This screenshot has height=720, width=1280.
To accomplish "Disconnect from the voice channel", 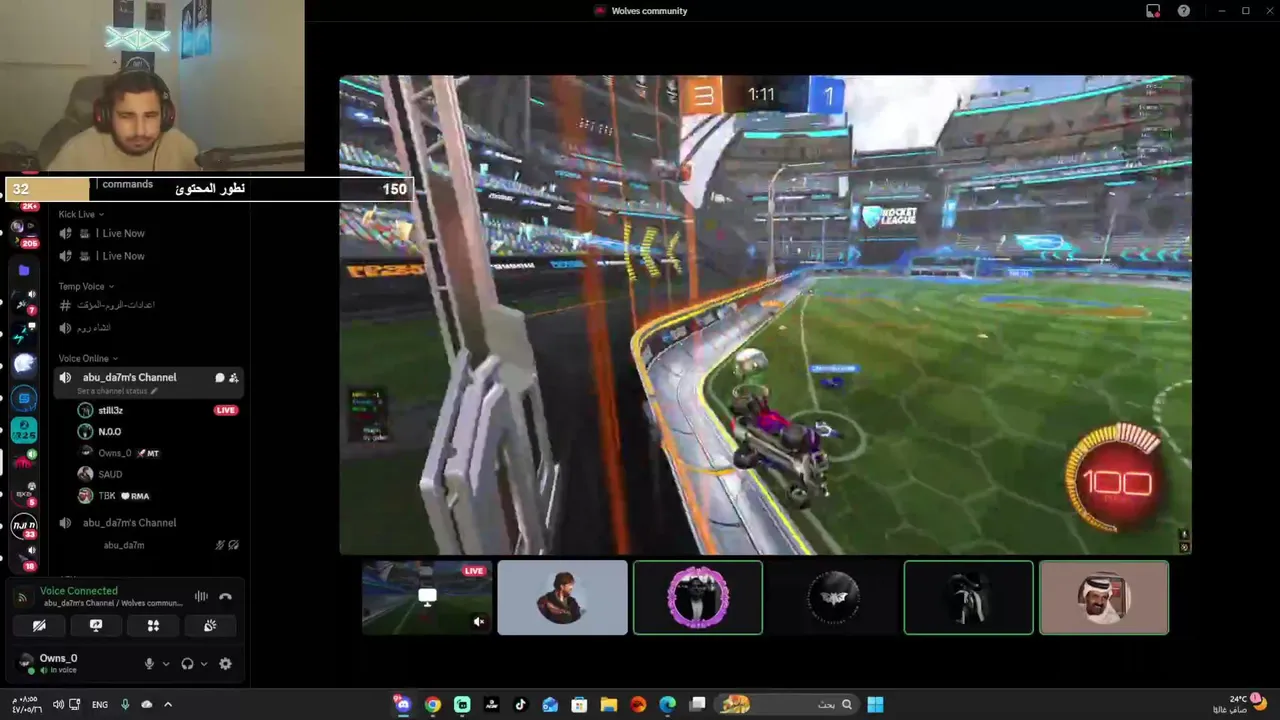I will tap(225, 597).
